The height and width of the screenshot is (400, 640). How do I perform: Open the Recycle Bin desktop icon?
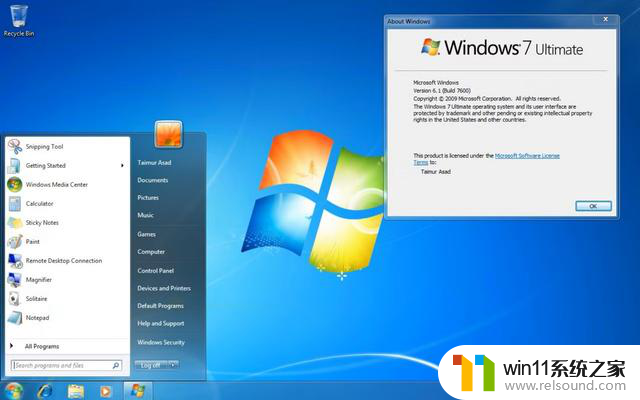(18, 21)
